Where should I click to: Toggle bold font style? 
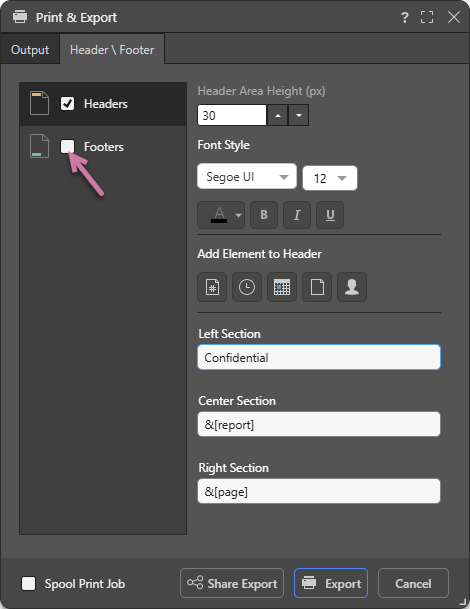264,215
